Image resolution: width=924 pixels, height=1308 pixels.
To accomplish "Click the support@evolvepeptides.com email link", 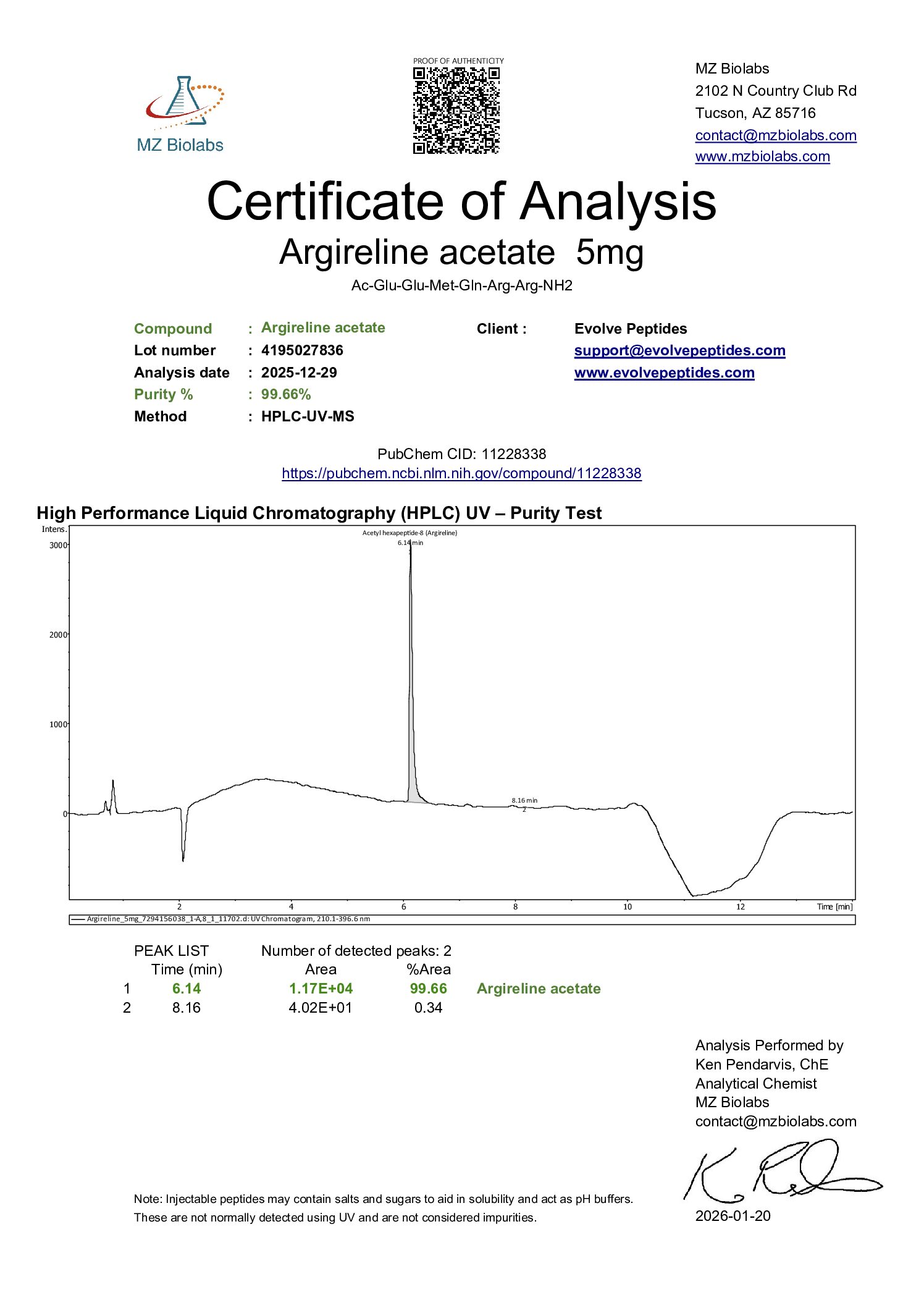I will click(679, 351).
